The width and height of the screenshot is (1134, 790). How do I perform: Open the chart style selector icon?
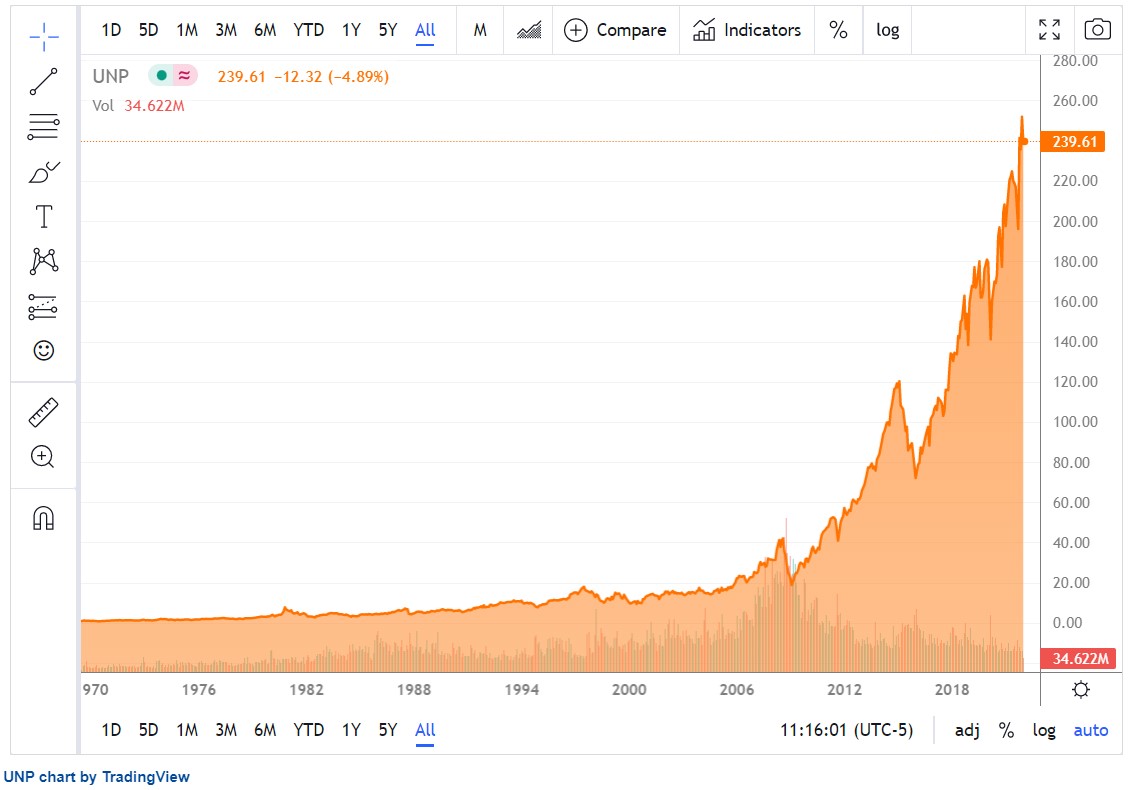529,30
